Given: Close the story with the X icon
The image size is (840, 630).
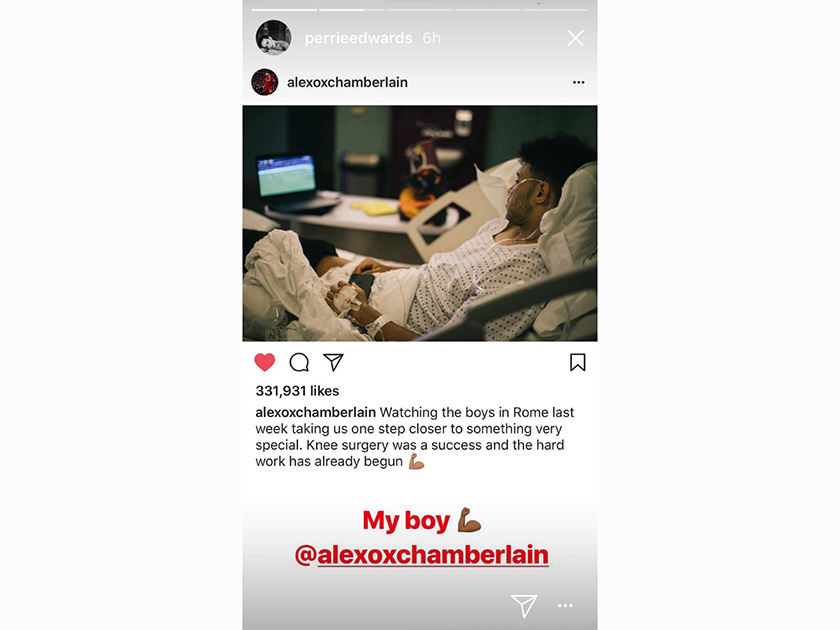Looking at the screenshot, I should click(x=575, y=38).
